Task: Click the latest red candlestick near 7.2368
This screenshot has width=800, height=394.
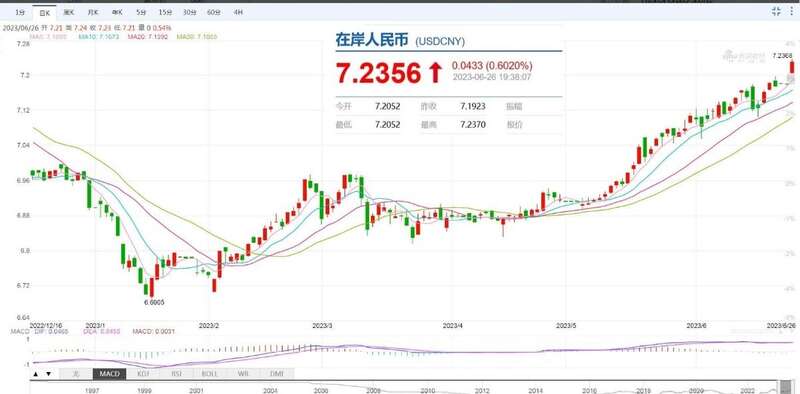Action: [x=792, y=67]
